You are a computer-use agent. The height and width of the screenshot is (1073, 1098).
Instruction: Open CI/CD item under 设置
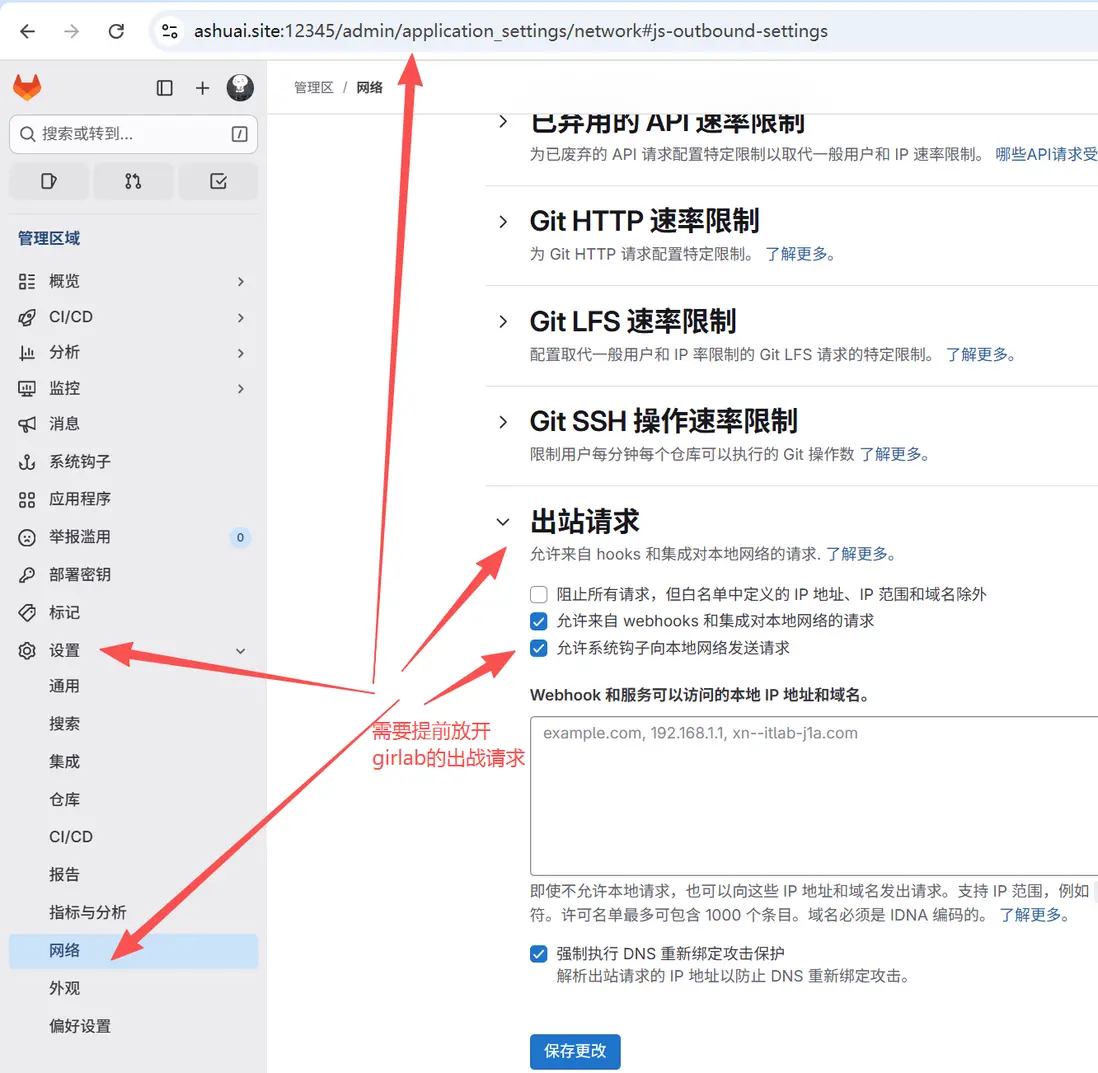71,837
